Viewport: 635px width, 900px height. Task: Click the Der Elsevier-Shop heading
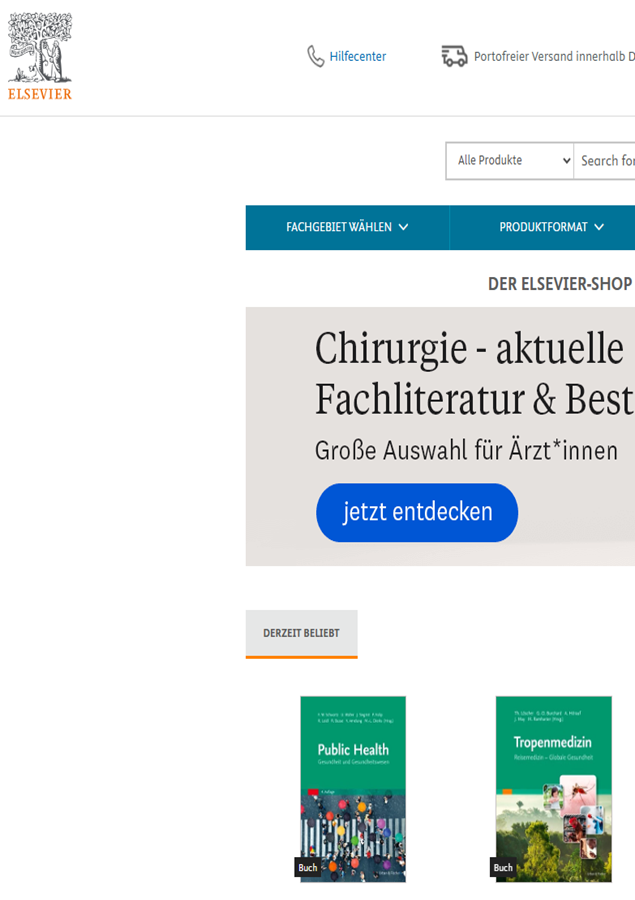tap(560, 284)
